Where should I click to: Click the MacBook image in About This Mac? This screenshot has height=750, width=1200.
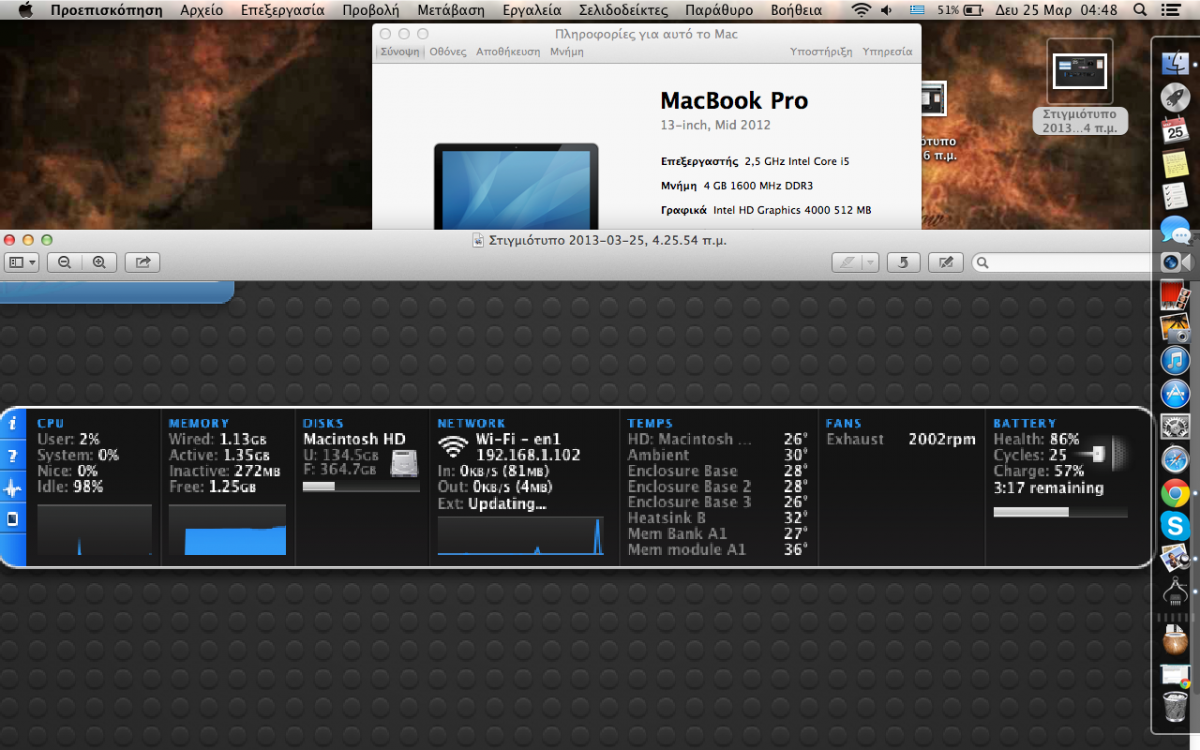tap(516, 186)
